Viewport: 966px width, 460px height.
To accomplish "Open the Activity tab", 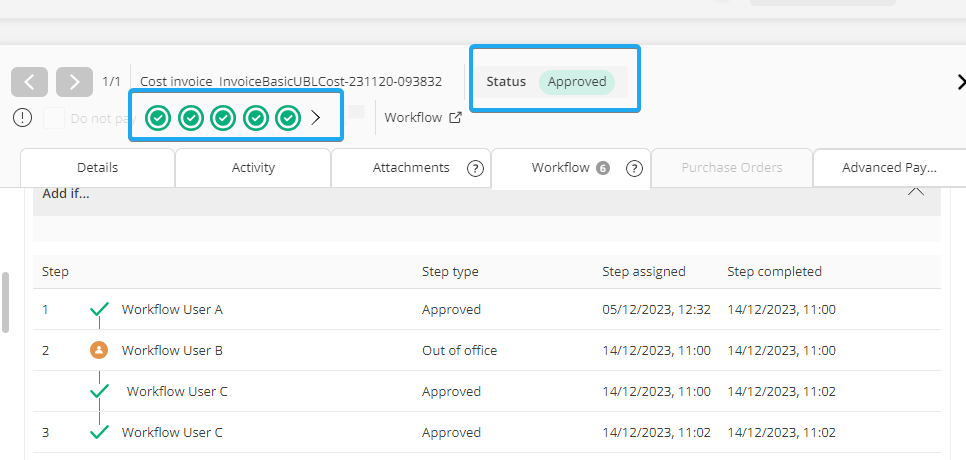I will [253, 168].
